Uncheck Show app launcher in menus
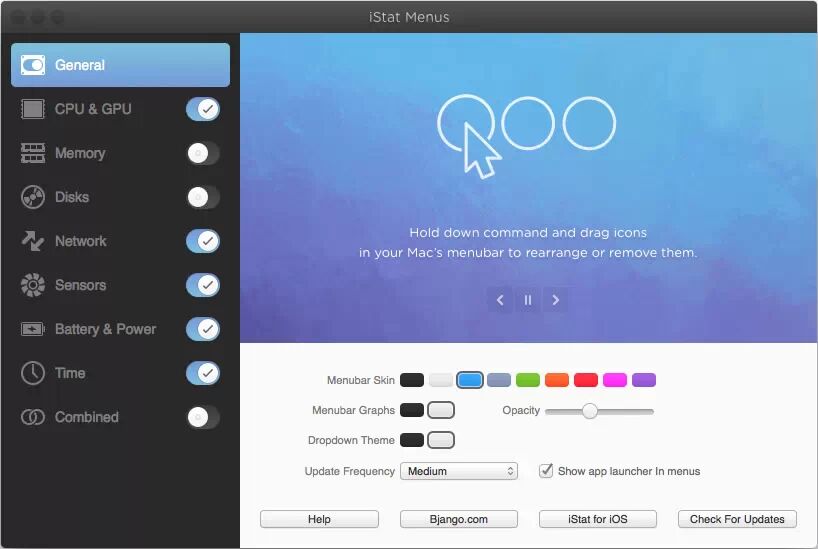This screenshot has height=549, width=818. 546,471
